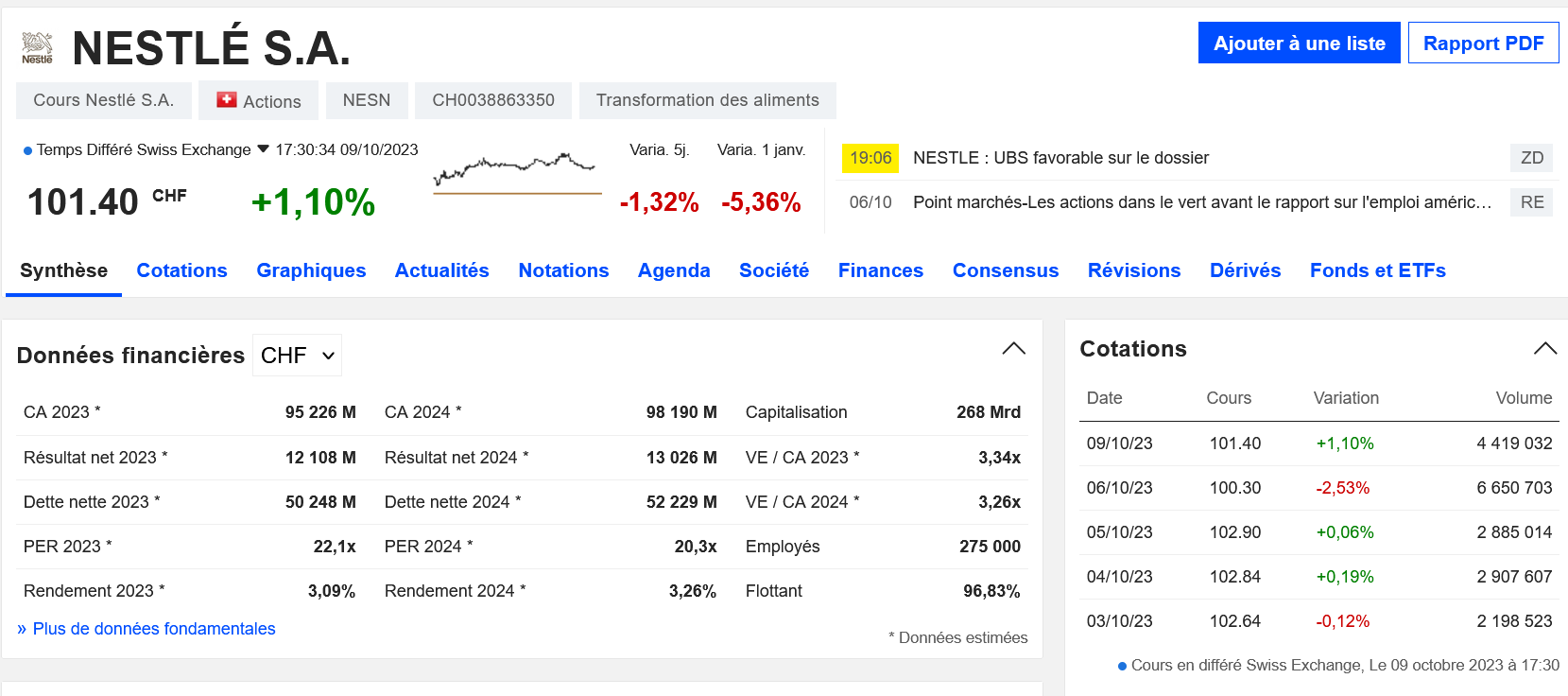The height and width of the screenshot is (696, 1568).
Task: Click the Flottant value 96,83%
Action: pyautogui.click(x=991, y=591)
